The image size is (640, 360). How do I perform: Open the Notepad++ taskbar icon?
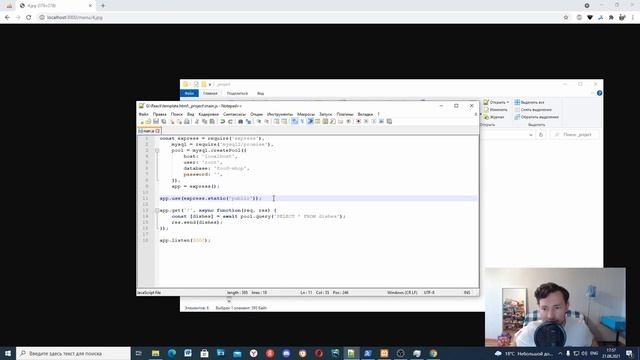tap(351, 353)
